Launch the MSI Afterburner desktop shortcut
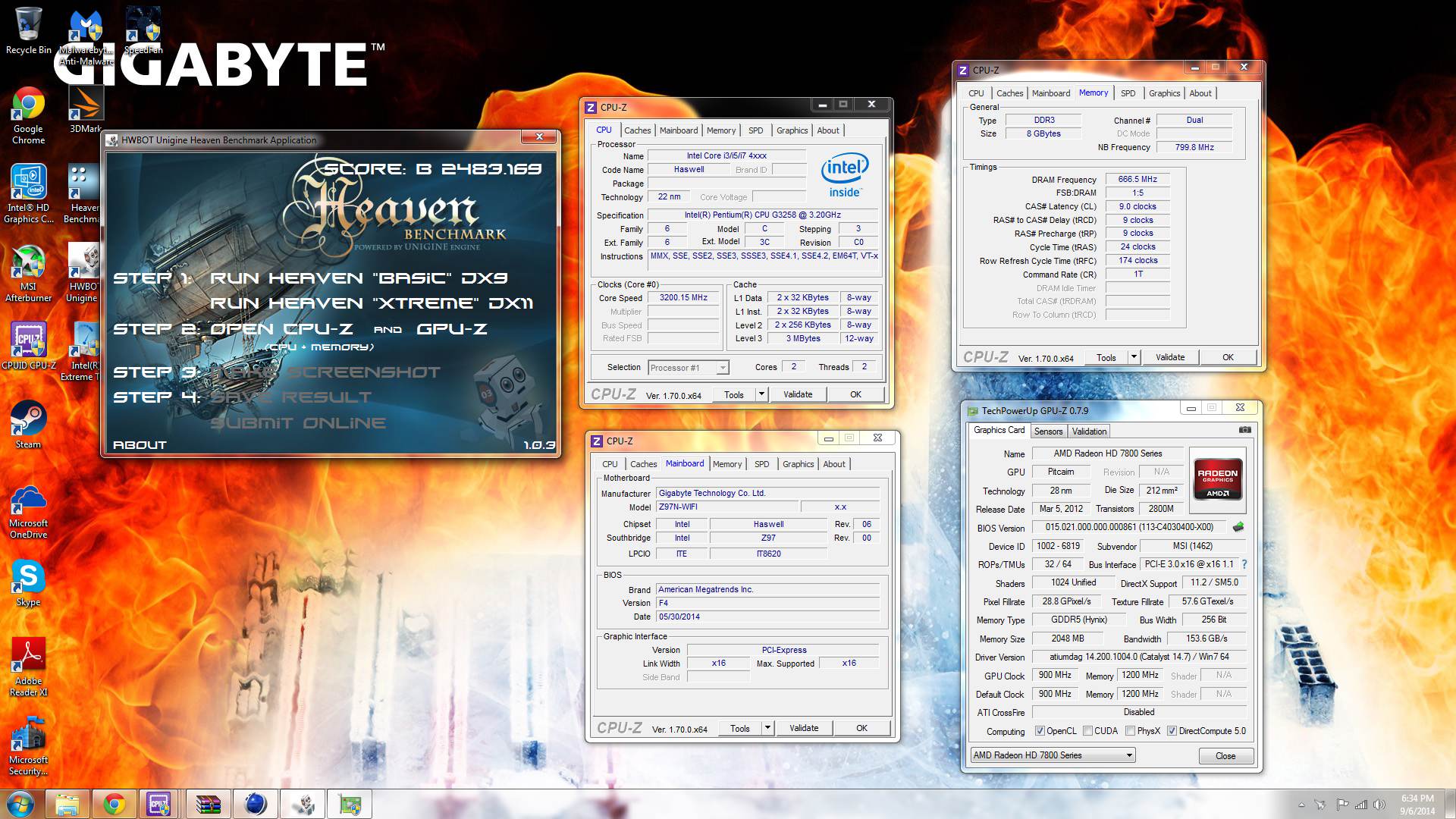Viewport: 1456px width, 819px height. [x=28, y=273]
